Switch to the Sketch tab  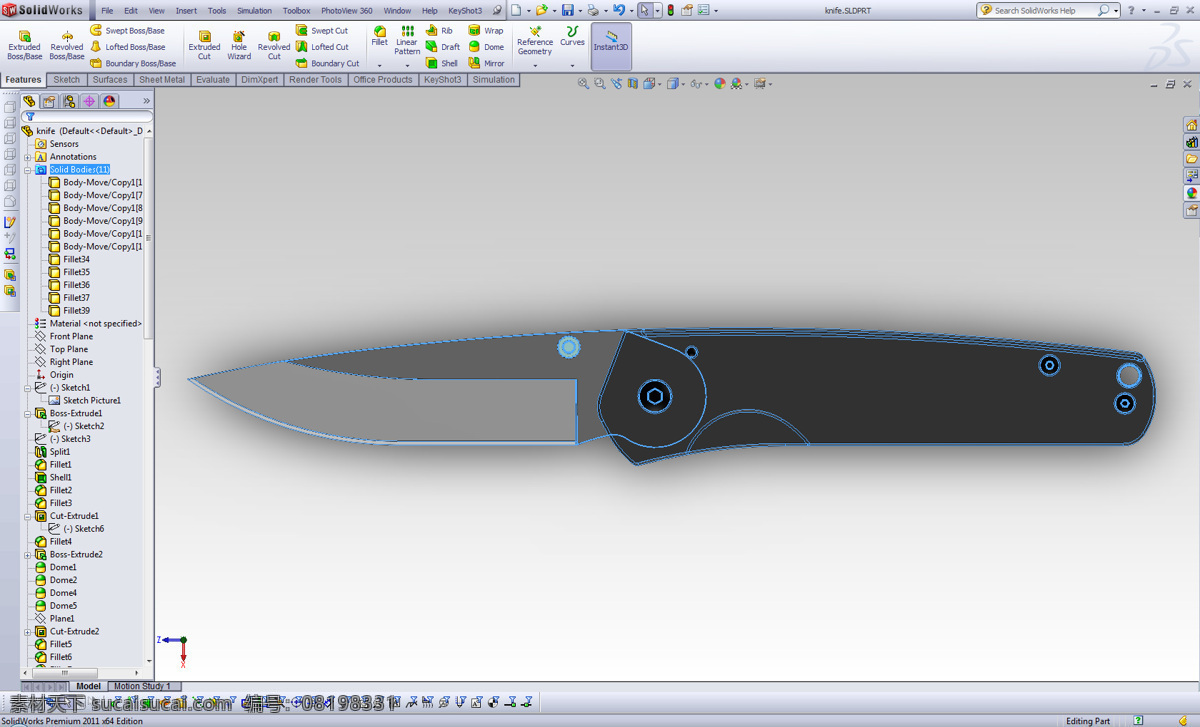(67, 80)
